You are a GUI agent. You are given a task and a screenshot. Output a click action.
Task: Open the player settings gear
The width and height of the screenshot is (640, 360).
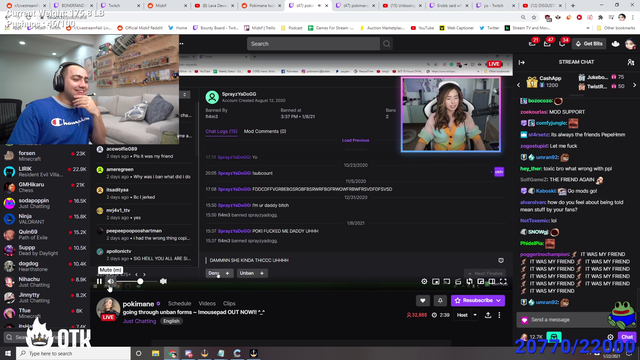click(424, 281)
